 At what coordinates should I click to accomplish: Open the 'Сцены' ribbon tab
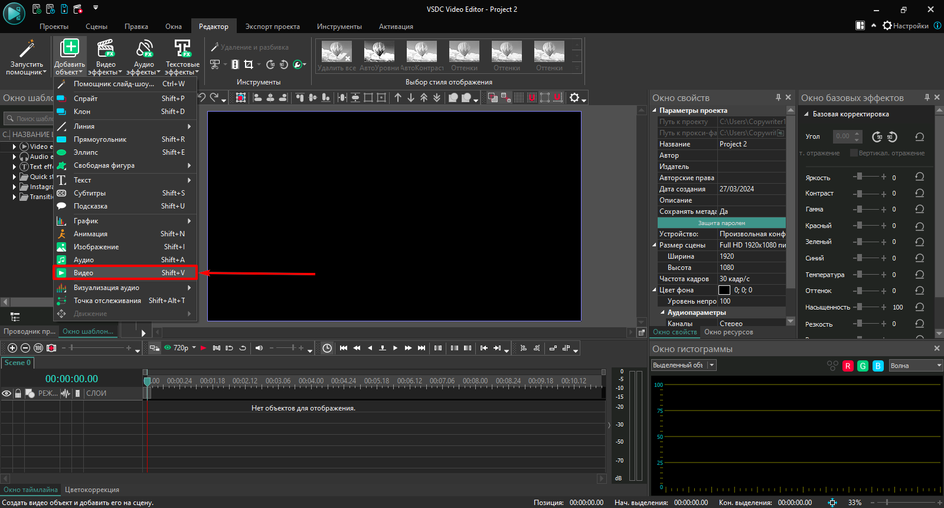point(96,26)
